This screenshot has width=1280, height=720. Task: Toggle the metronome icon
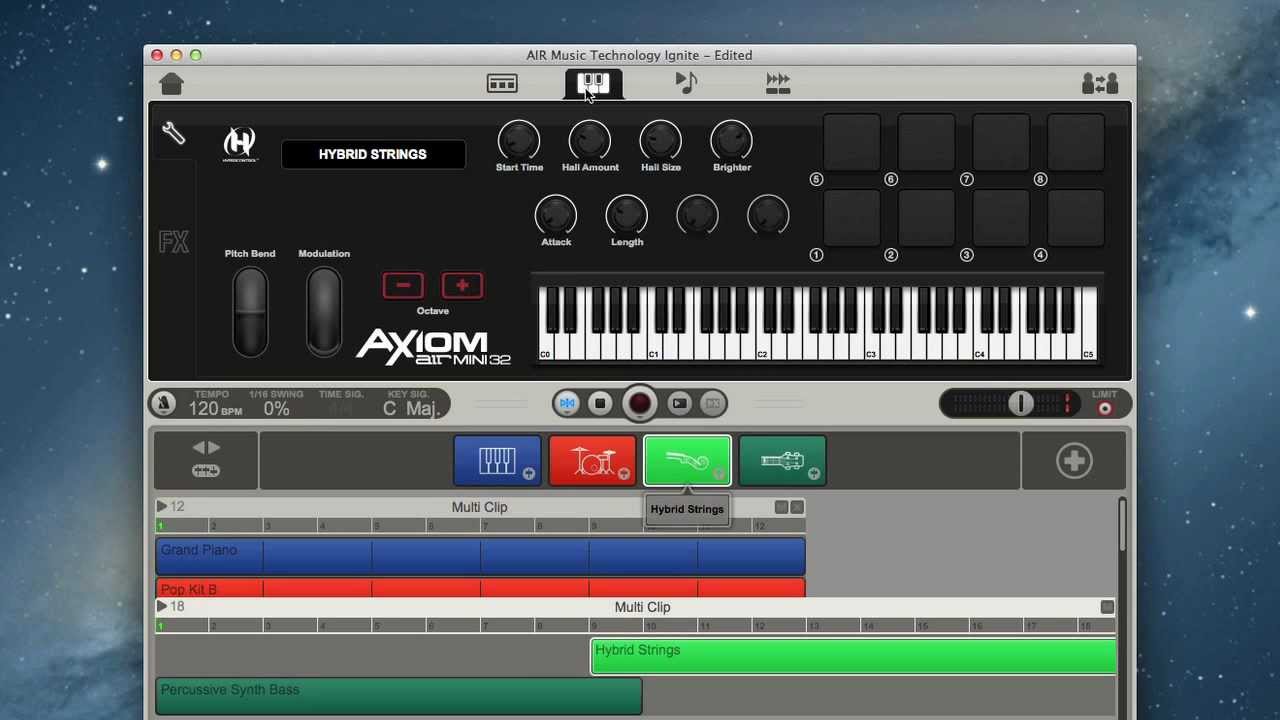pos(164,403)
